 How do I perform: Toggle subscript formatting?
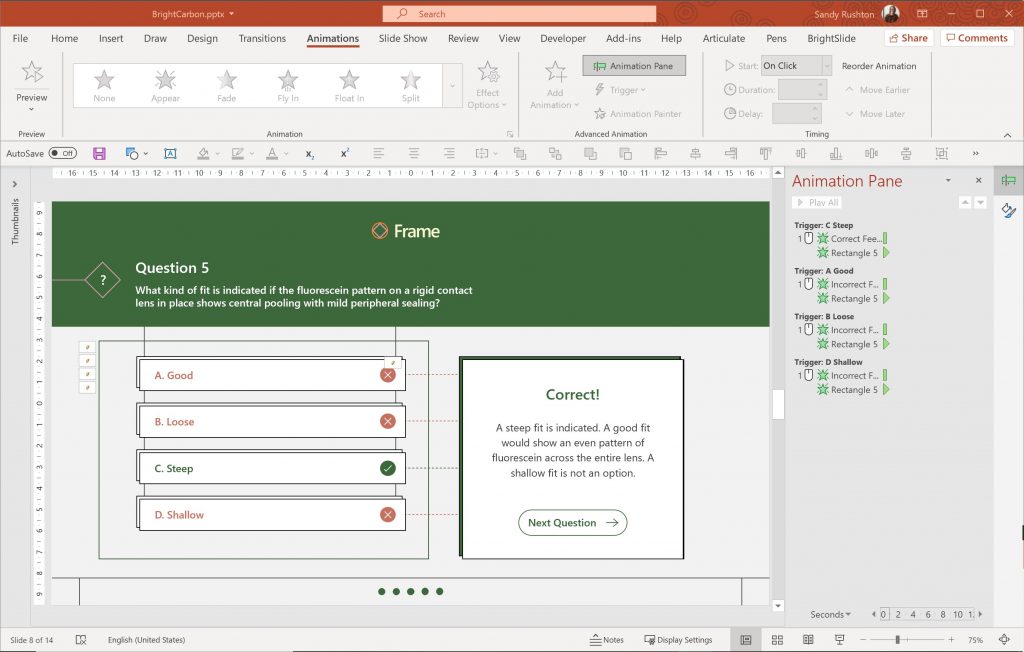click(x=309, y=153)
